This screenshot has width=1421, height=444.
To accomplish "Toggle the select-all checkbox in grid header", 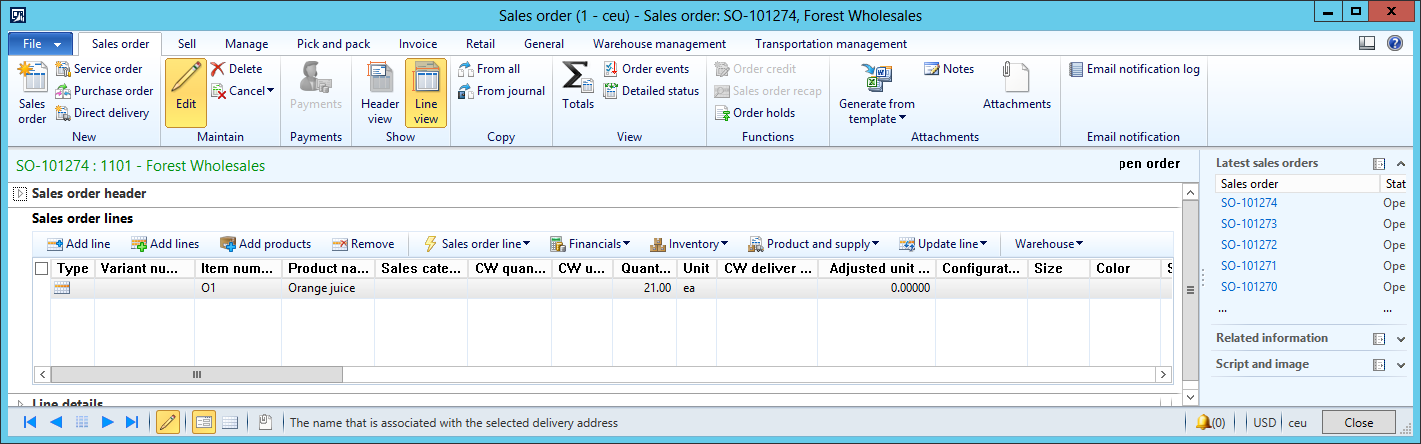I will click(x=41, y=269).
